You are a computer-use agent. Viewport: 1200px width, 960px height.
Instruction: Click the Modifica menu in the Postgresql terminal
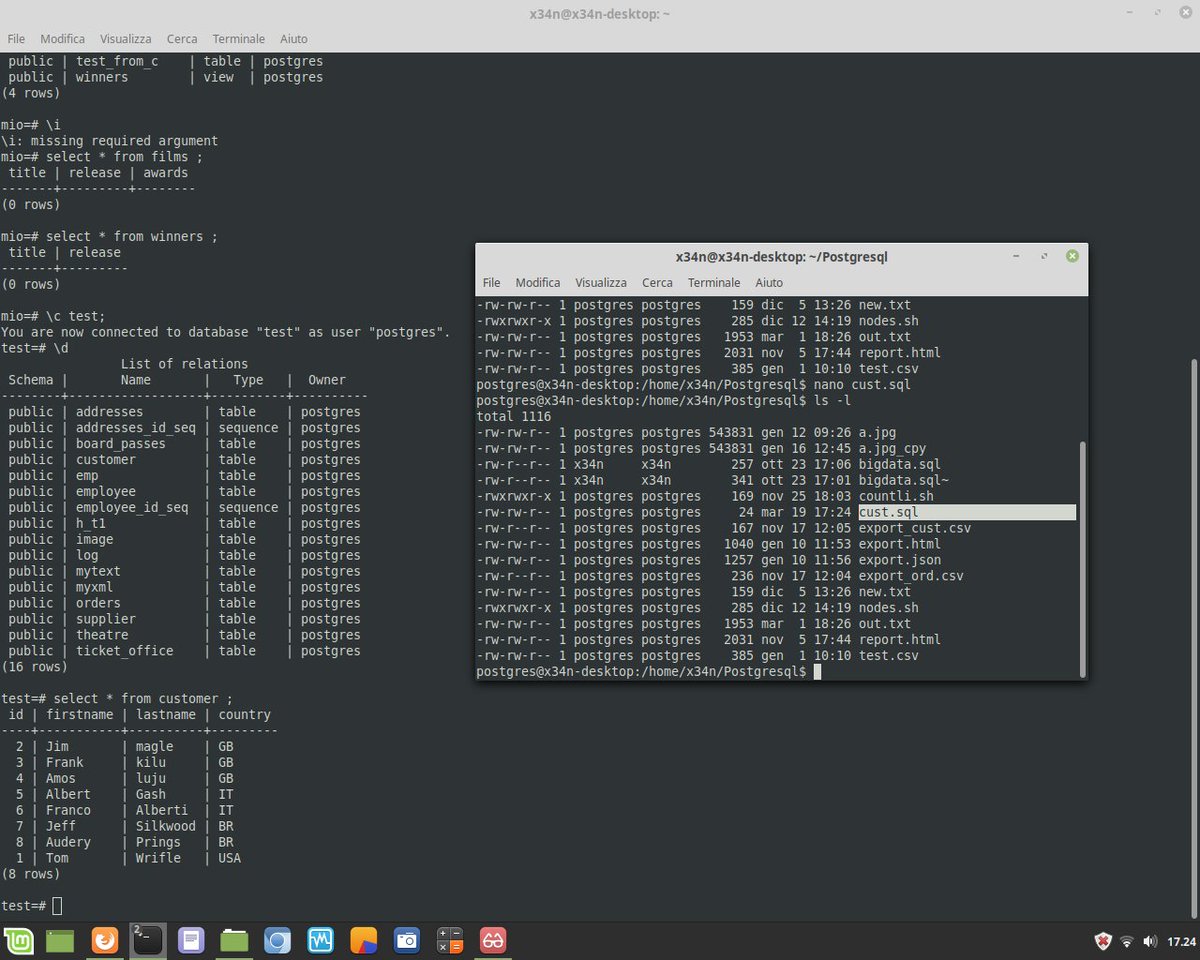[x=537, y=282]
